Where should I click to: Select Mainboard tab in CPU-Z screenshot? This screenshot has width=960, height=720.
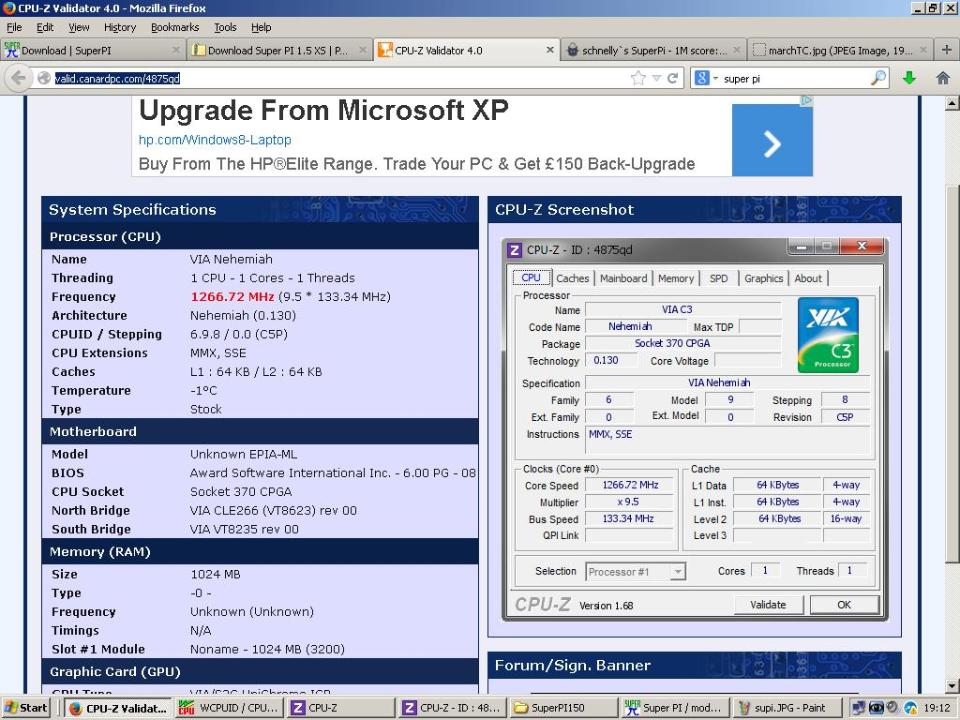pos(623,278)
